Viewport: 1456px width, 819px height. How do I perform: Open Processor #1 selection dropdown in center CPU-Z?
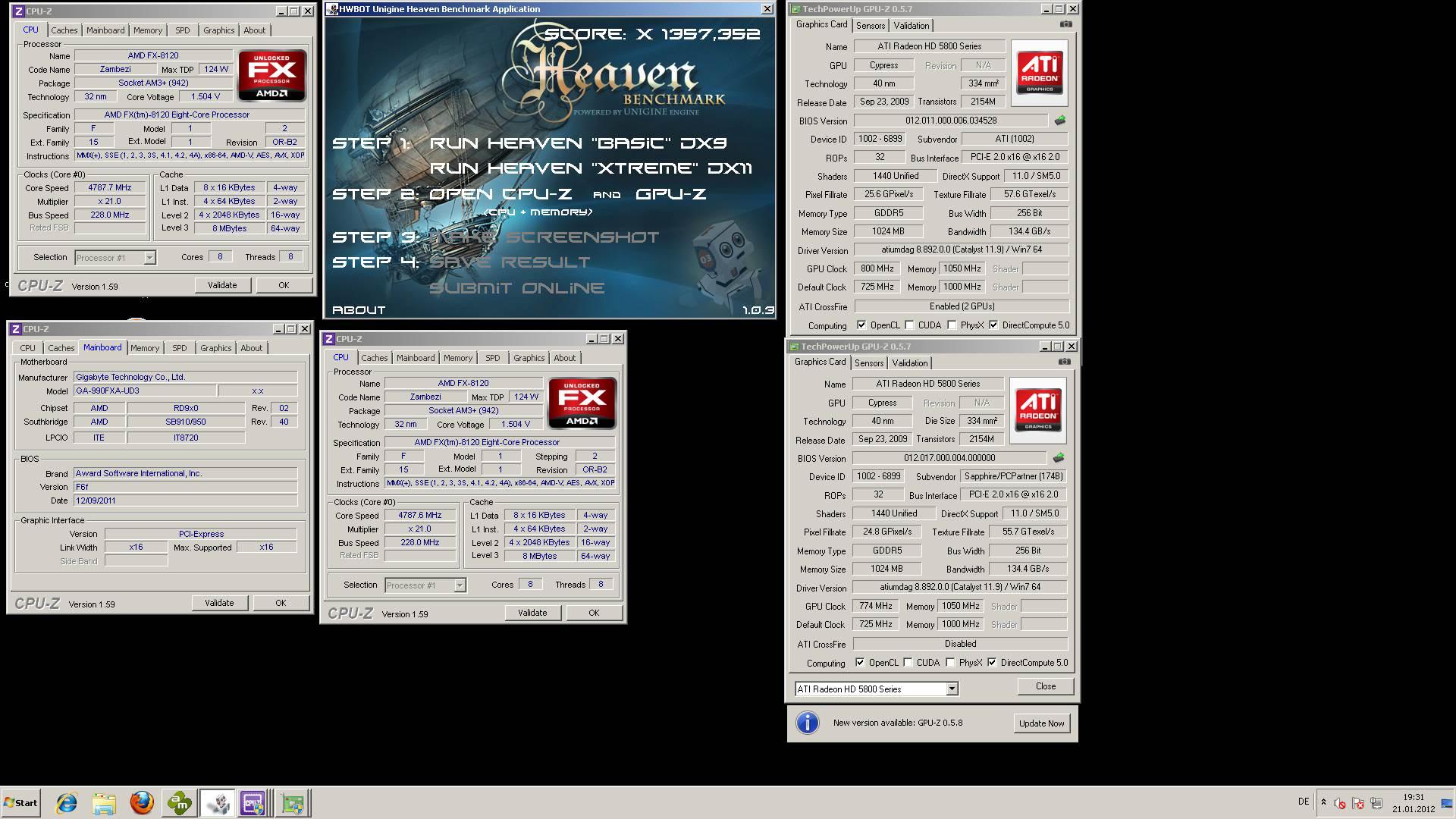point(425,585)
